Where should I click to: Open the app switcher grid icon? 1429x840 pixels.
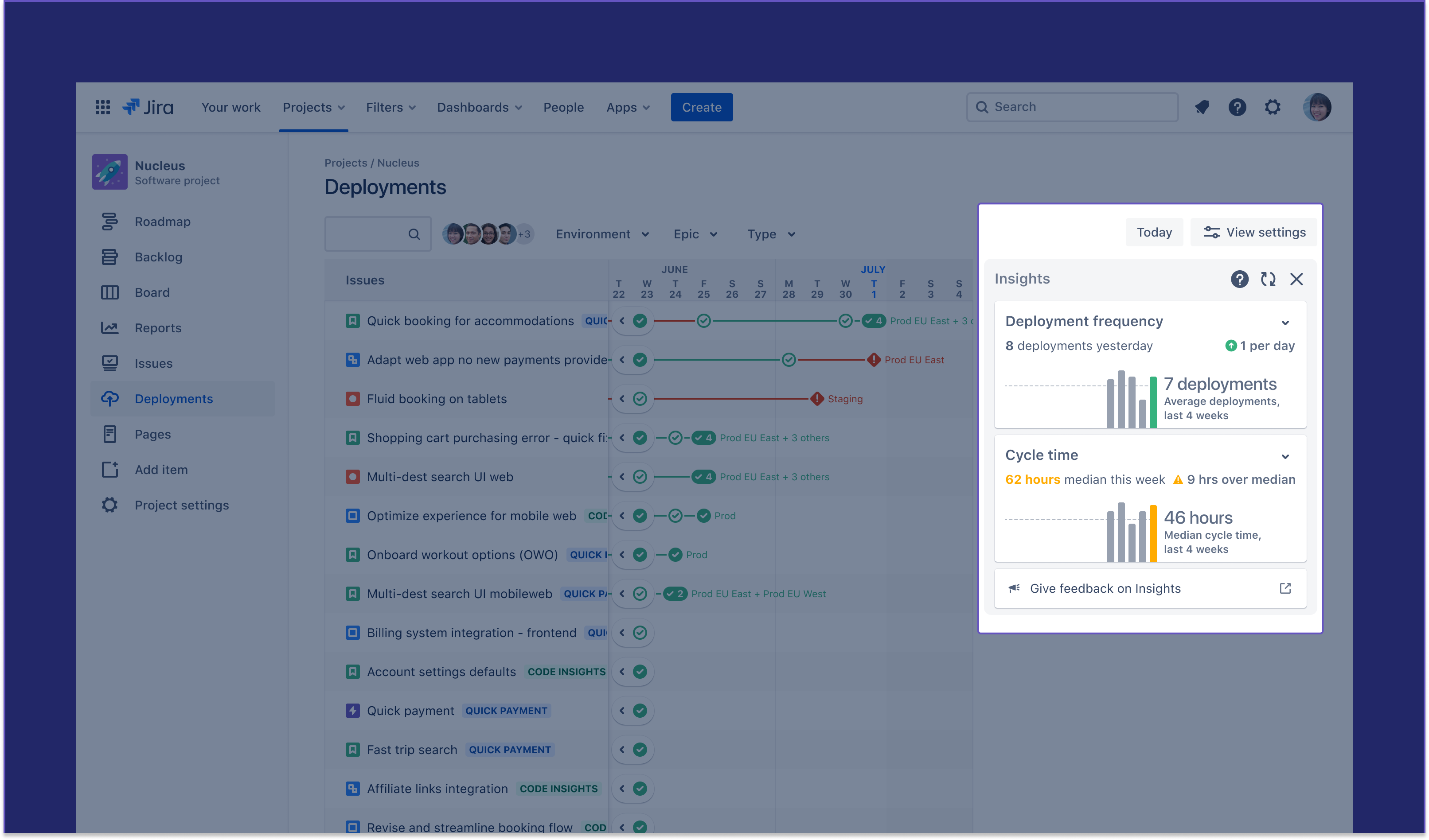tap(103, 107)
